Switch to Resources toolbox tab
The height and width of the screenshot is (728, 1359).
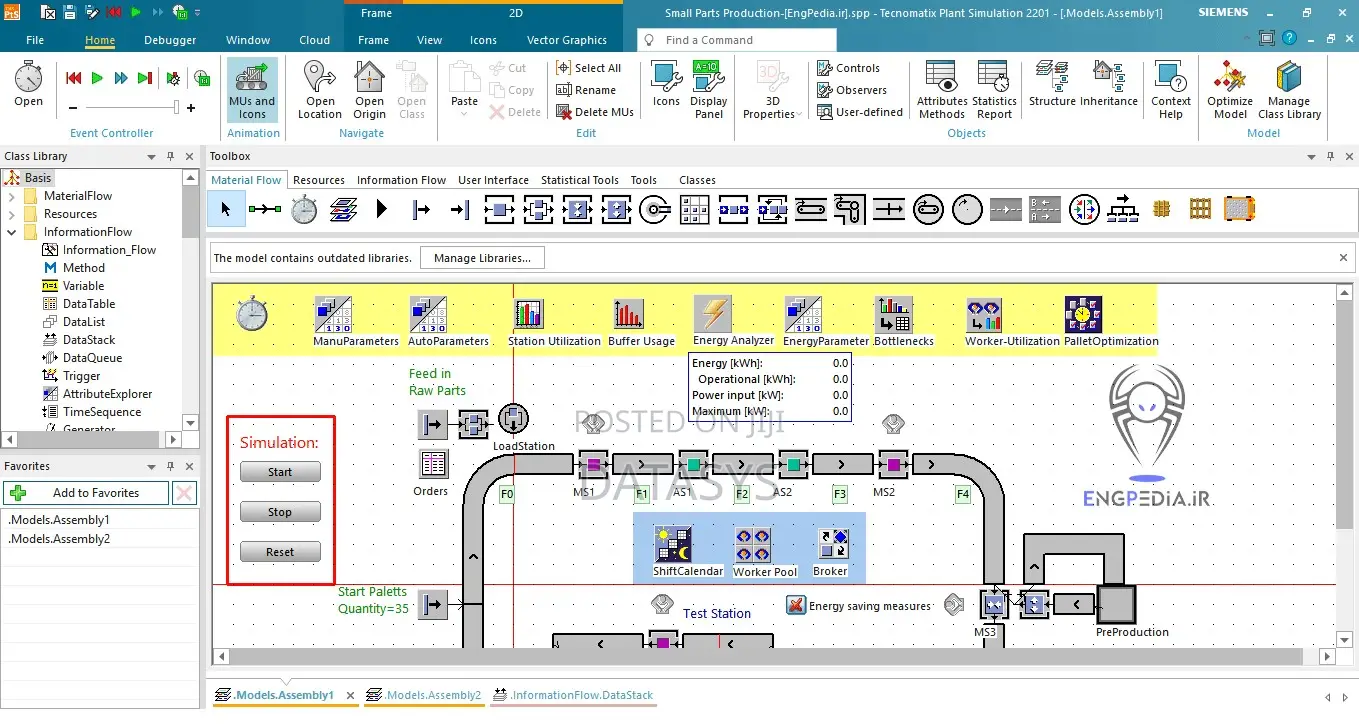(319, 180)
